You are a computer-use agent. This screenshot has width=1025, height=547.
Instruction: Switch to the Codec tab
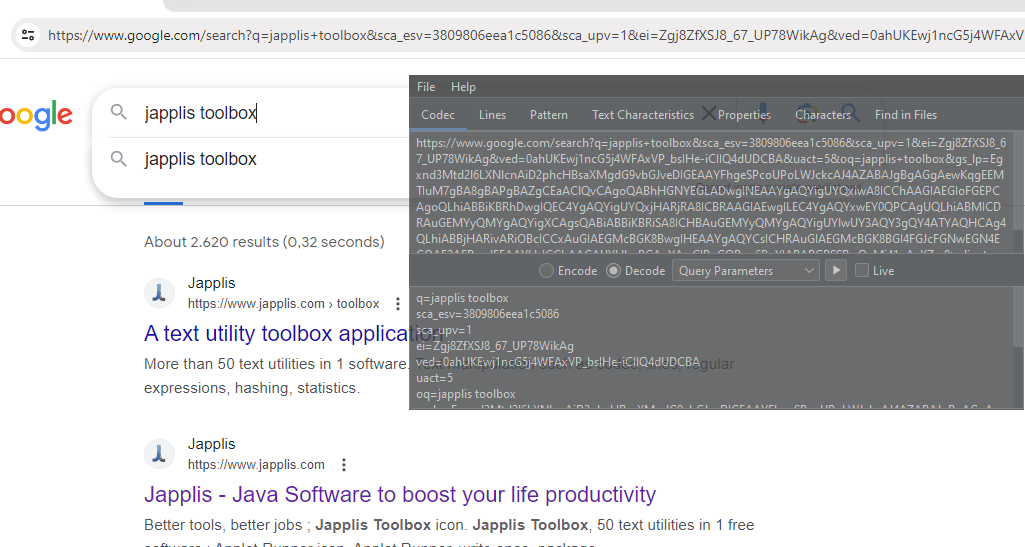438,115
